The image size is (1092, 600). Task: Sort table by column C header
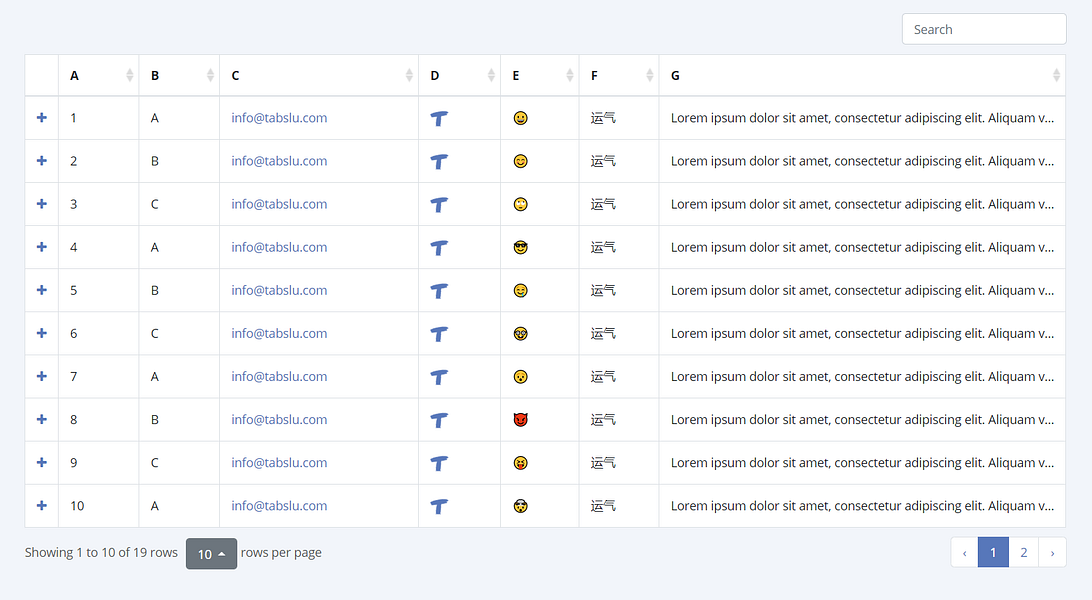click(319, 75)
